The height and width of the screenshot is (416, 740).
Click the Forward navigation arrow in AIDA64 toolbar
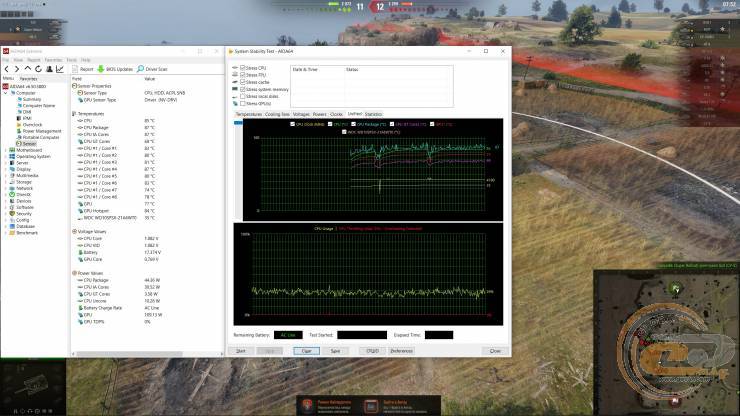pyautogui.click(x=16, y=69)
